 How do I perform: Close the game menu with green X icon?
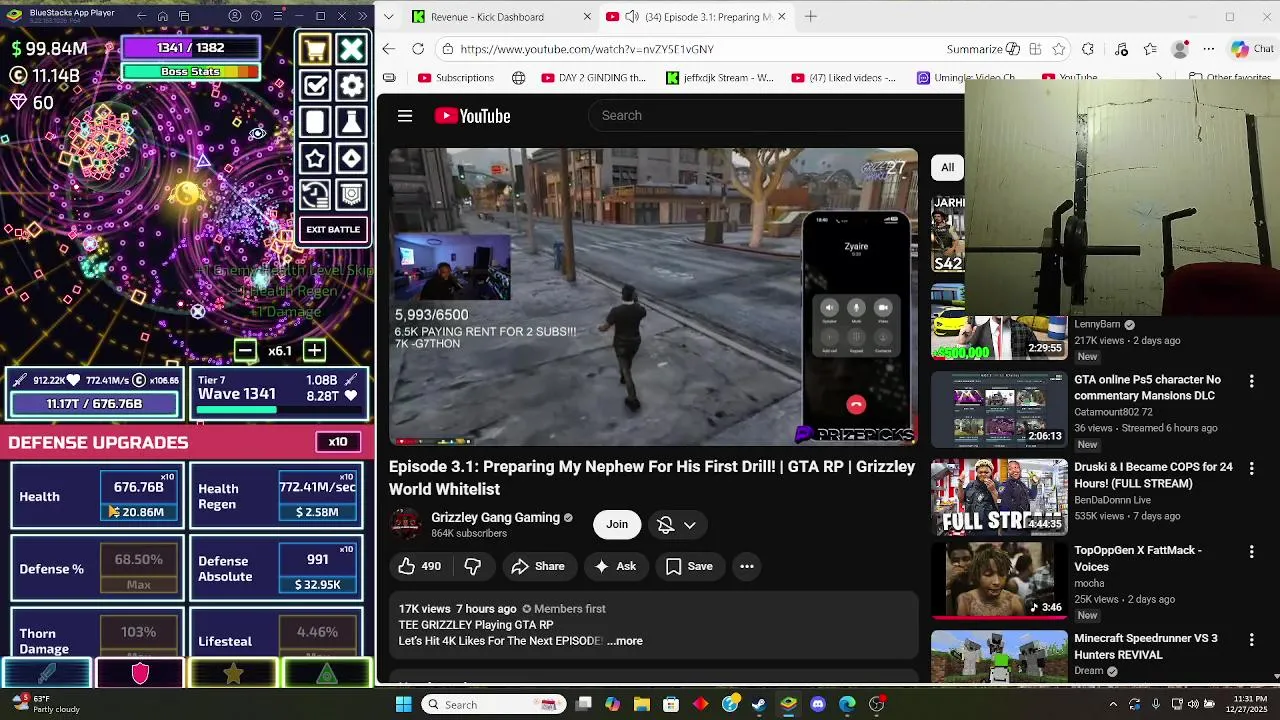(351, 50)
